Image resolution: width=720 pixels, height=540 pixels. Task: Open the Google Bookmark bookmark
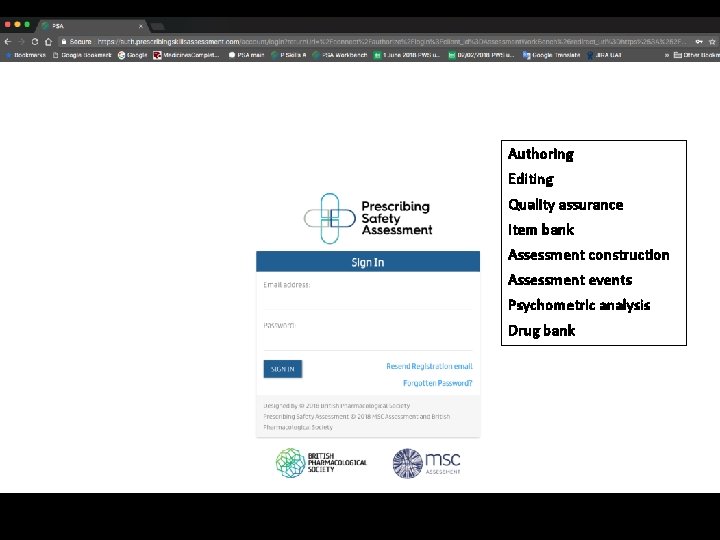pyautogui.click(x=82, y=55)
